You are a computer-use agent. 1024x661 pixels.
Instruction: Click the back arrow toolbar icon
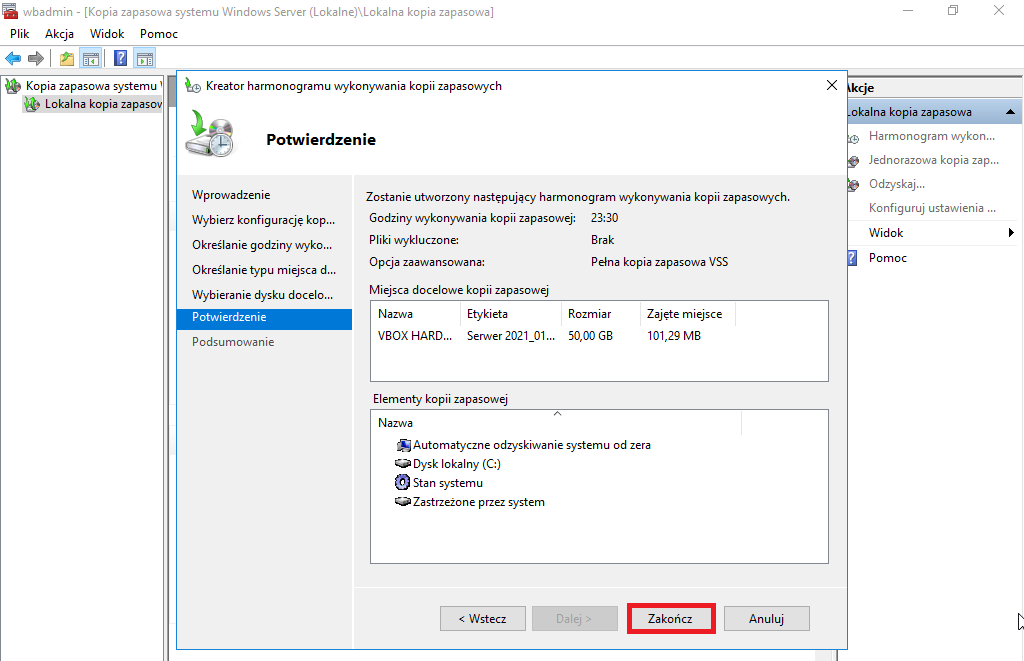[13, 59]
